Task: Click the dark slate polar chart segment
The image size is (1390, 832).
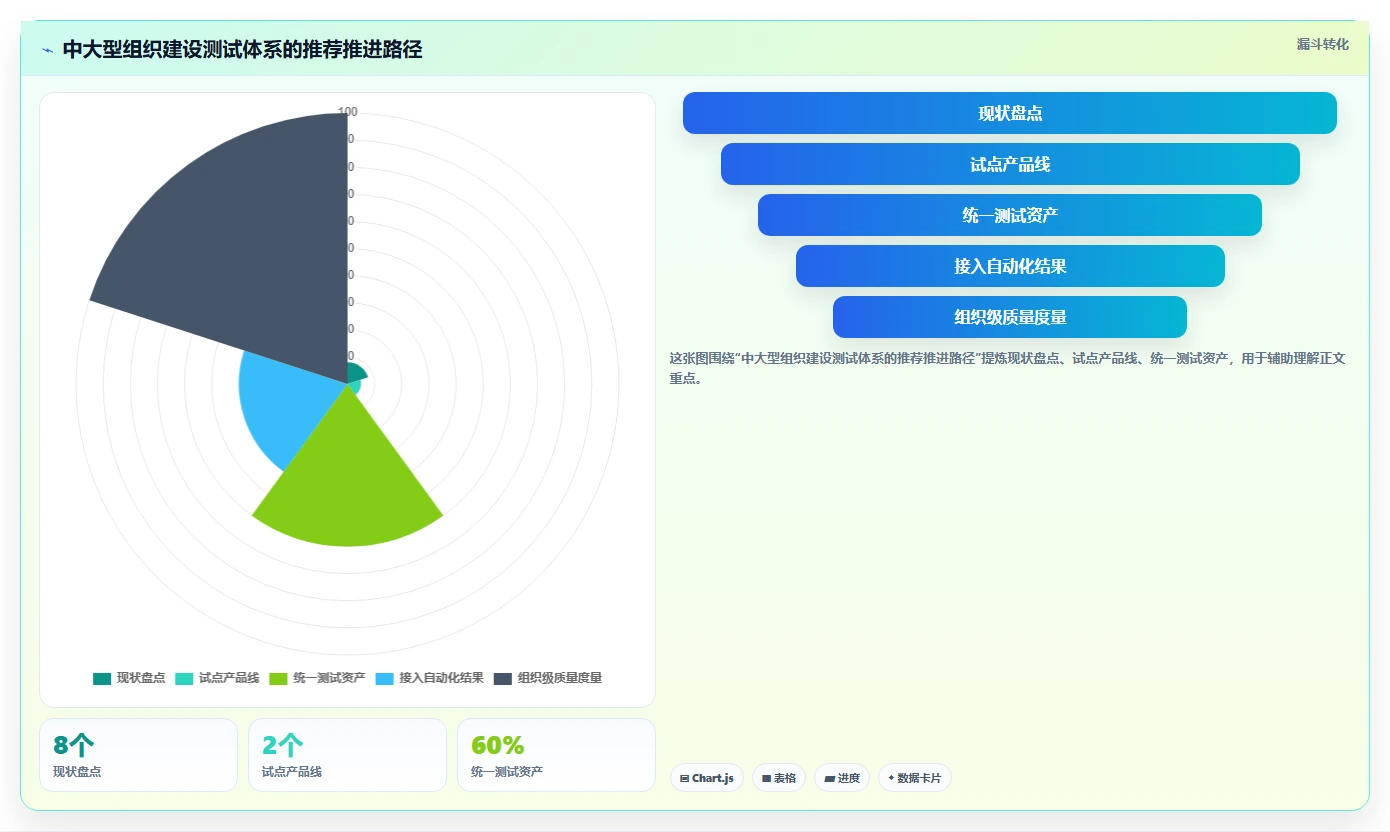Action: point(250,240)
